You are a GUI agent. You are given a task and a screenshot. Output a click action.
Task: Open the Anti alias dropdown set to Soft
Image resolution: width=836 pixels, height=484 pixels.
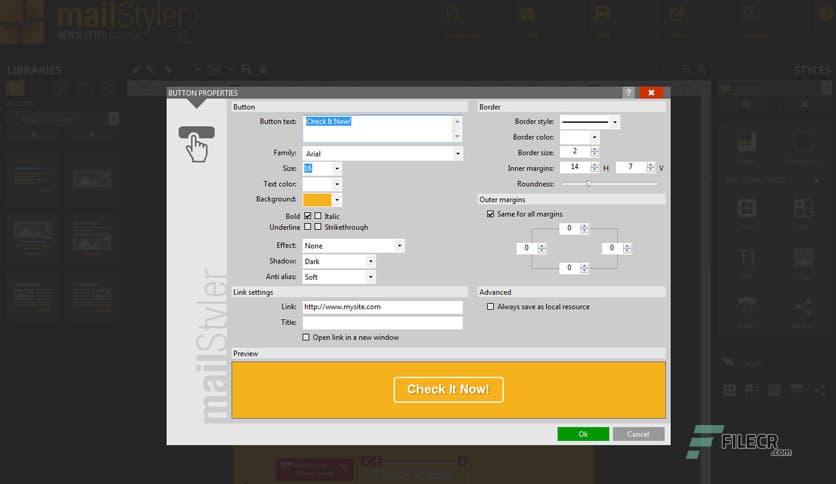339,277
